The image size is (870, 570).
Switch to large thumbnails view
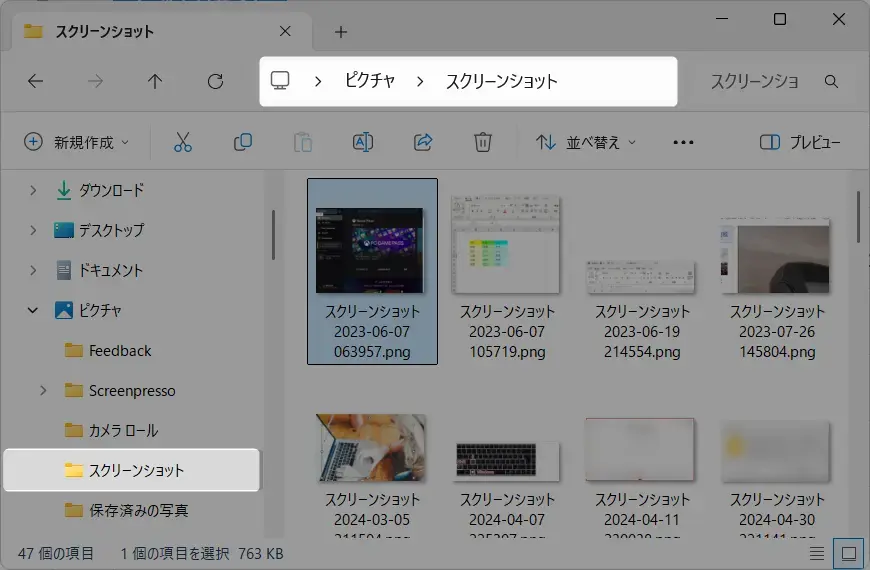(x=848, y=553)
